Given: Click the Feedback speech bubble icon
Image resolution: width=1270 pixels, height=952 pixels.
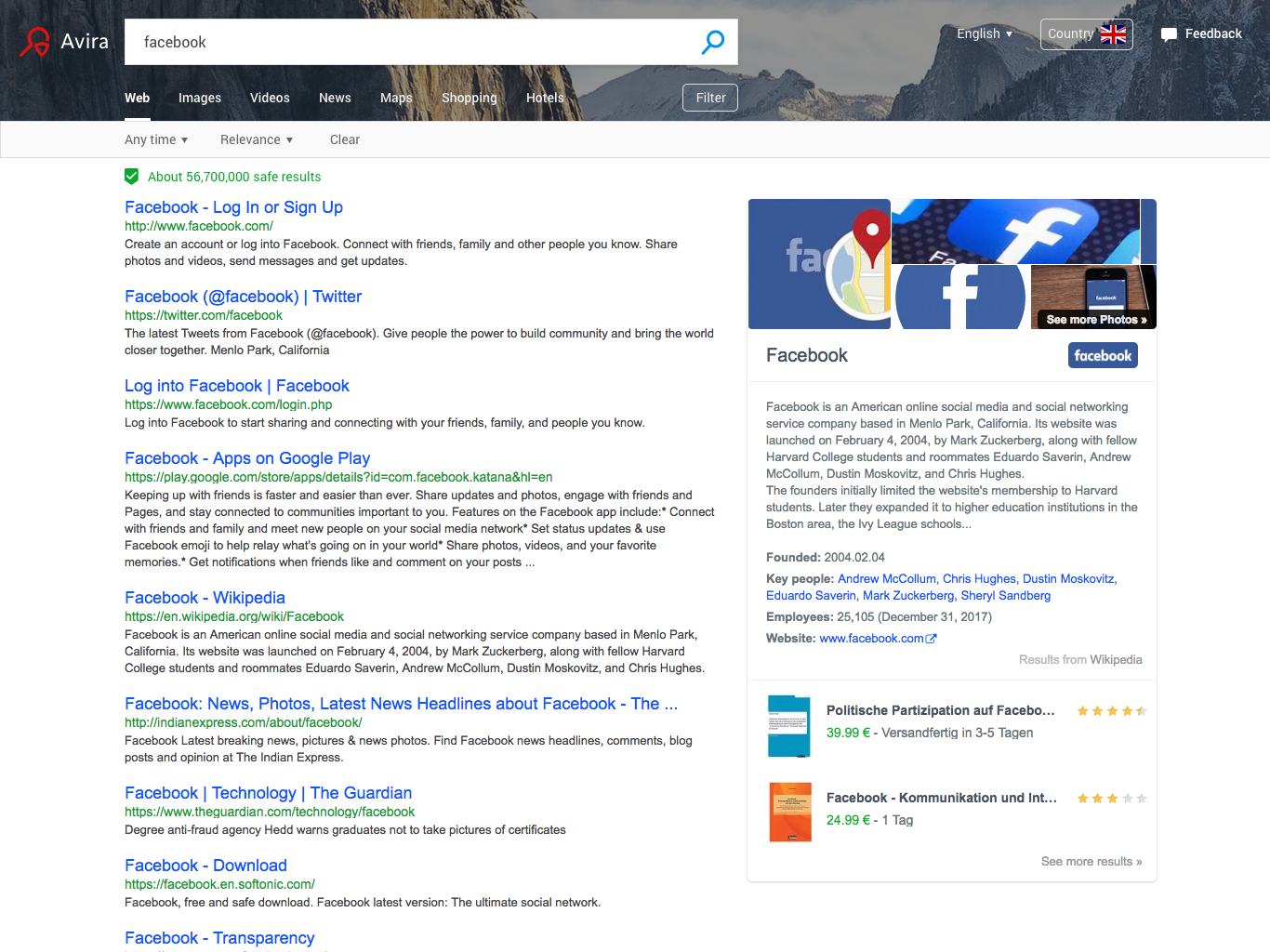Looking at the screenshot, I should [1170, 33].
